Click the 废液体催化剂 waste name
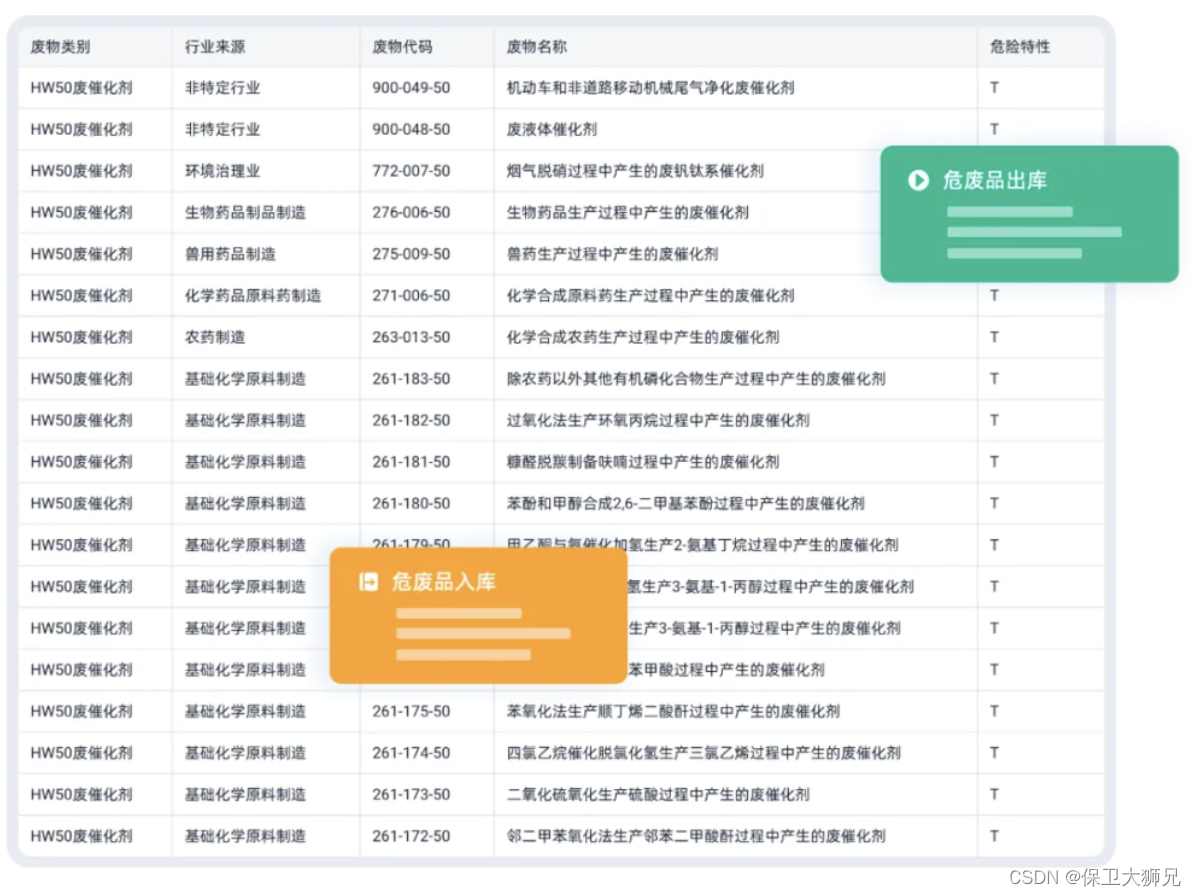Viewport: 1196px width, 896px height. (552, 130)
